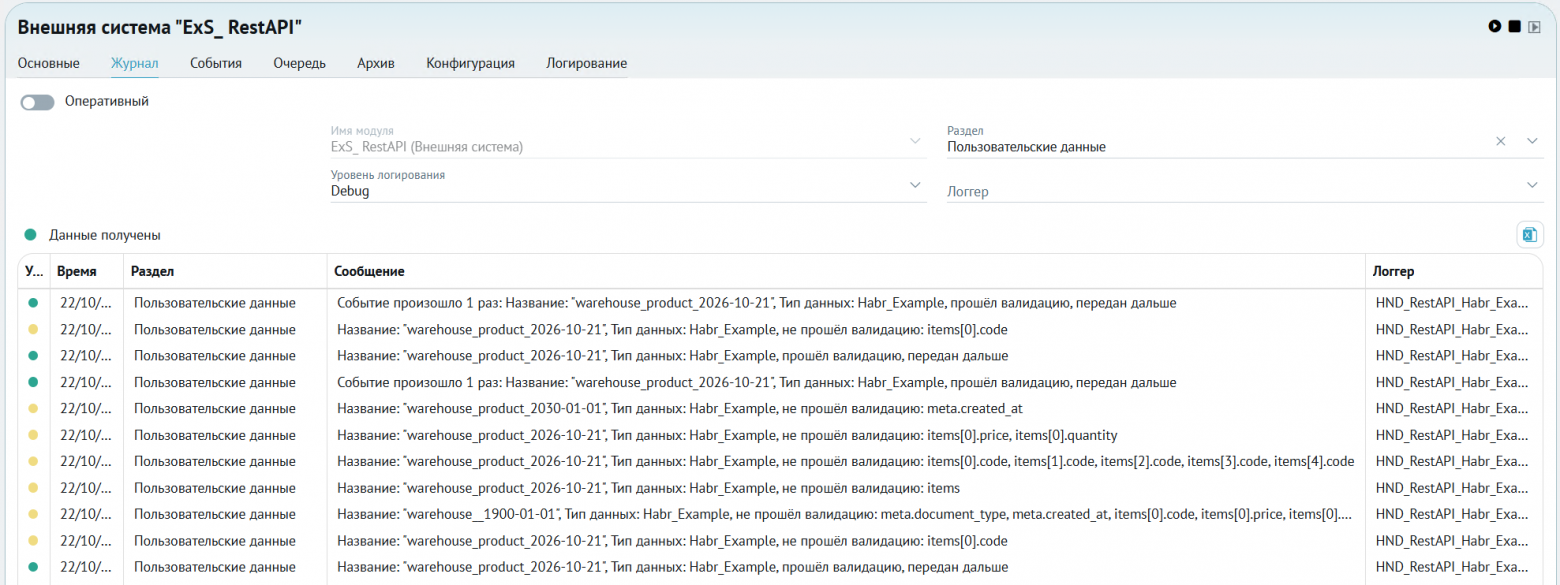The image size is (1560, 585).
Task: Open the Журнал tab
Action: click(x=135, y=63)
